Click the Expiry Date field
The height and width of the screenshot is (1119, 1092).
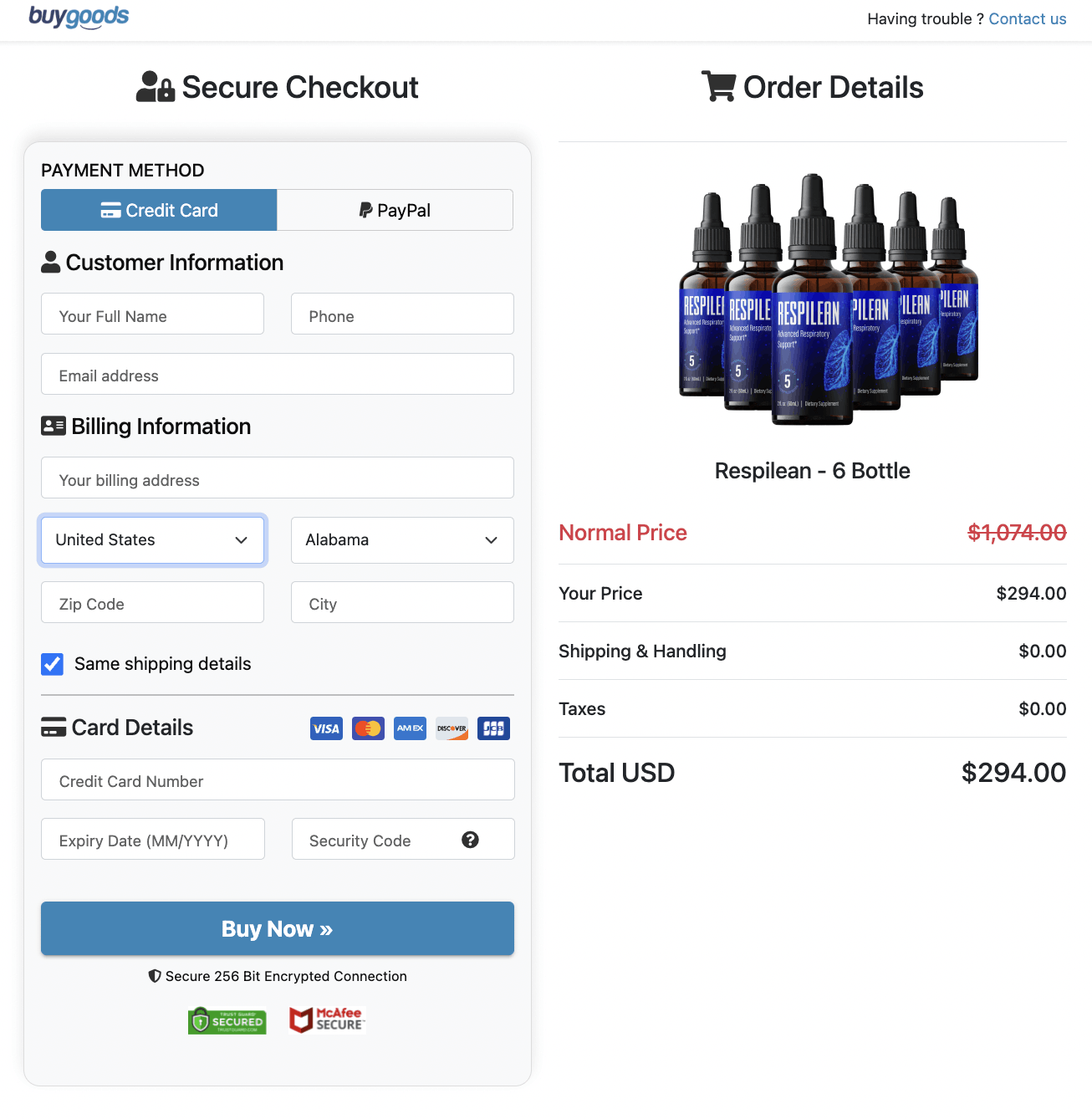click(153, 839)
